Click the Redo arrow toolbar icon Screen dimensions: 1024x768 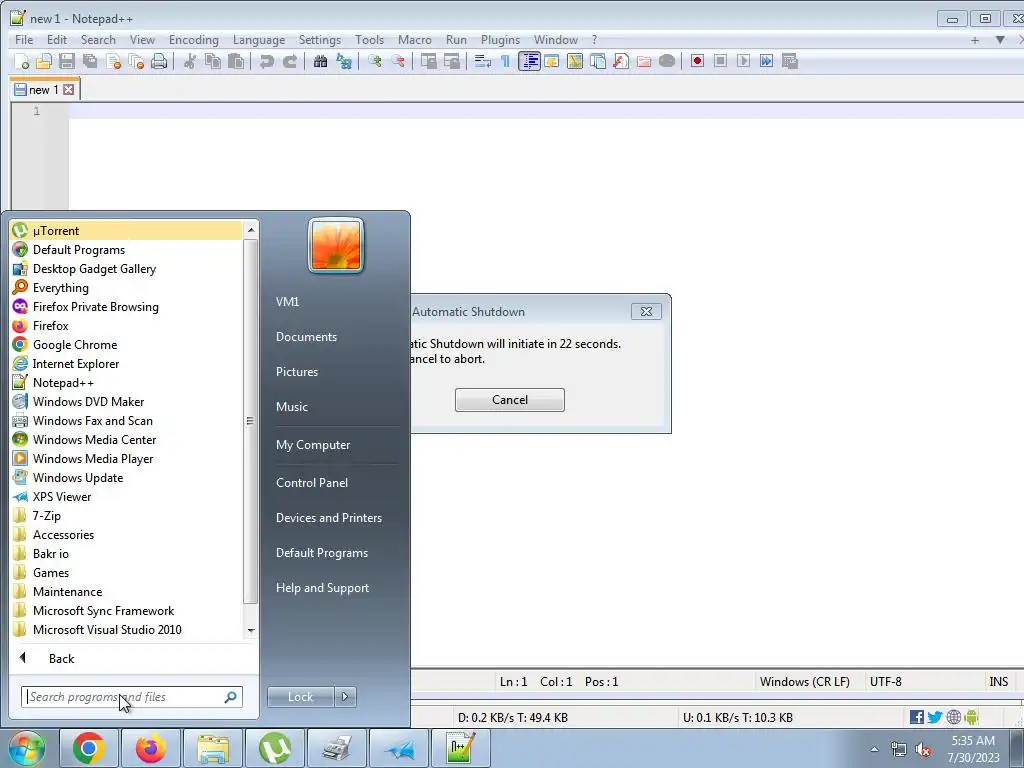(290, 61)
